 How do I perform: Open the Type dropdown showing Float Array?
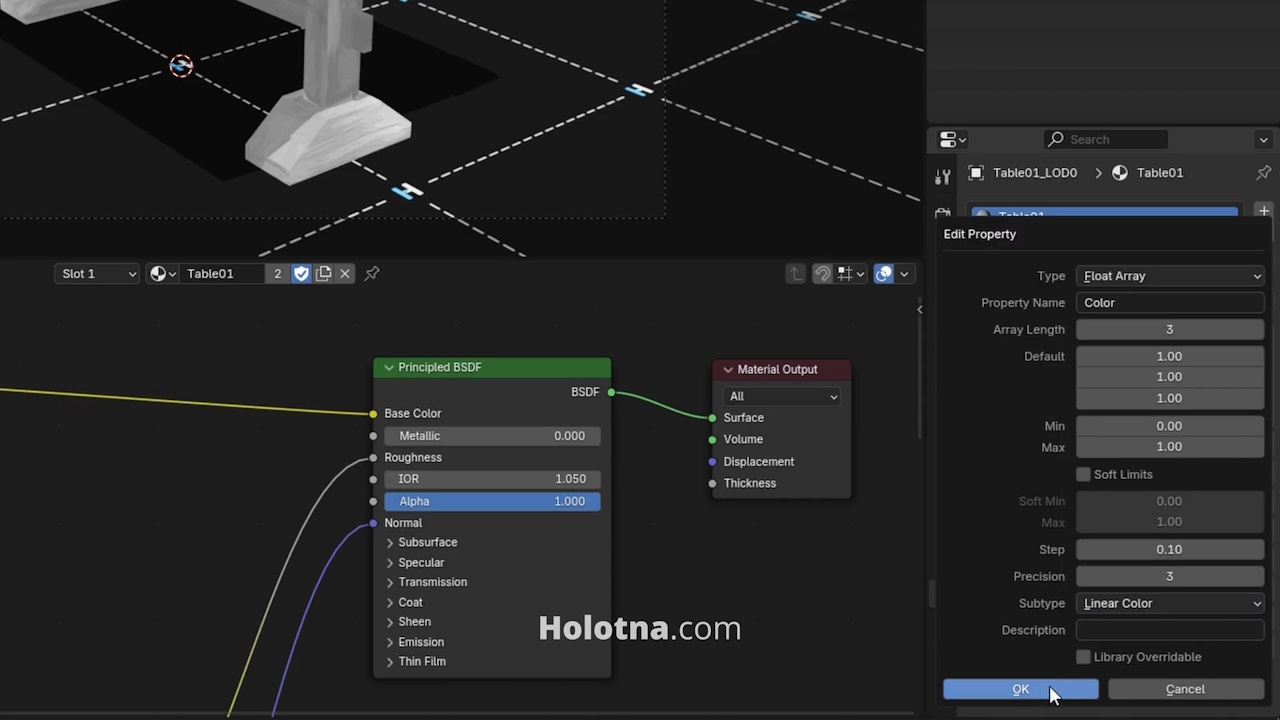(1171, 276)
